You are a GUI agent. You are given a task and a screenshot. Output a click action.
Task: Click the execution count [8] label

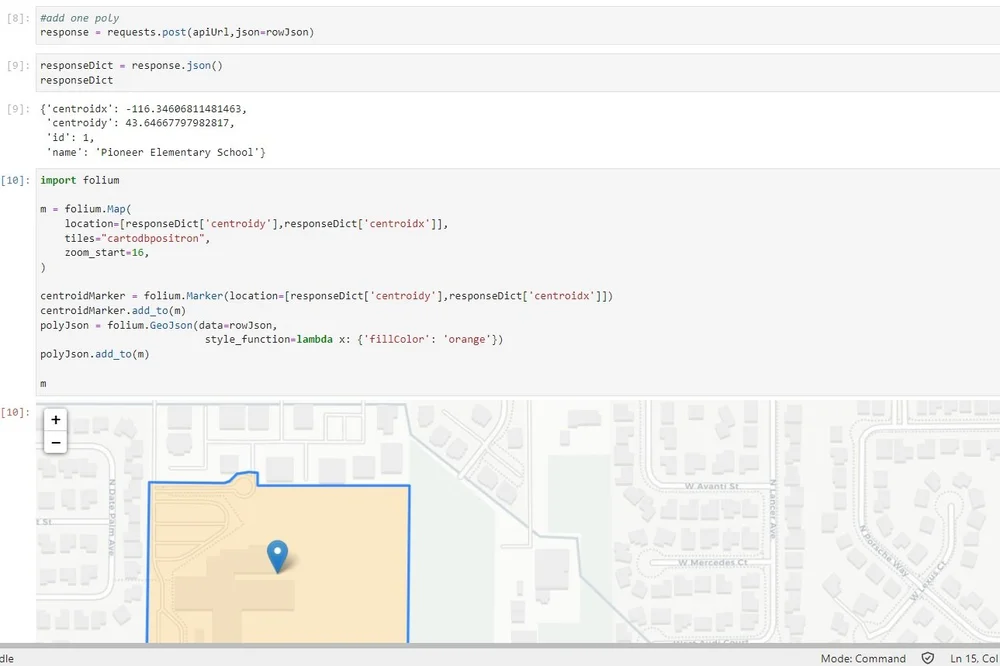click(16, 17)
